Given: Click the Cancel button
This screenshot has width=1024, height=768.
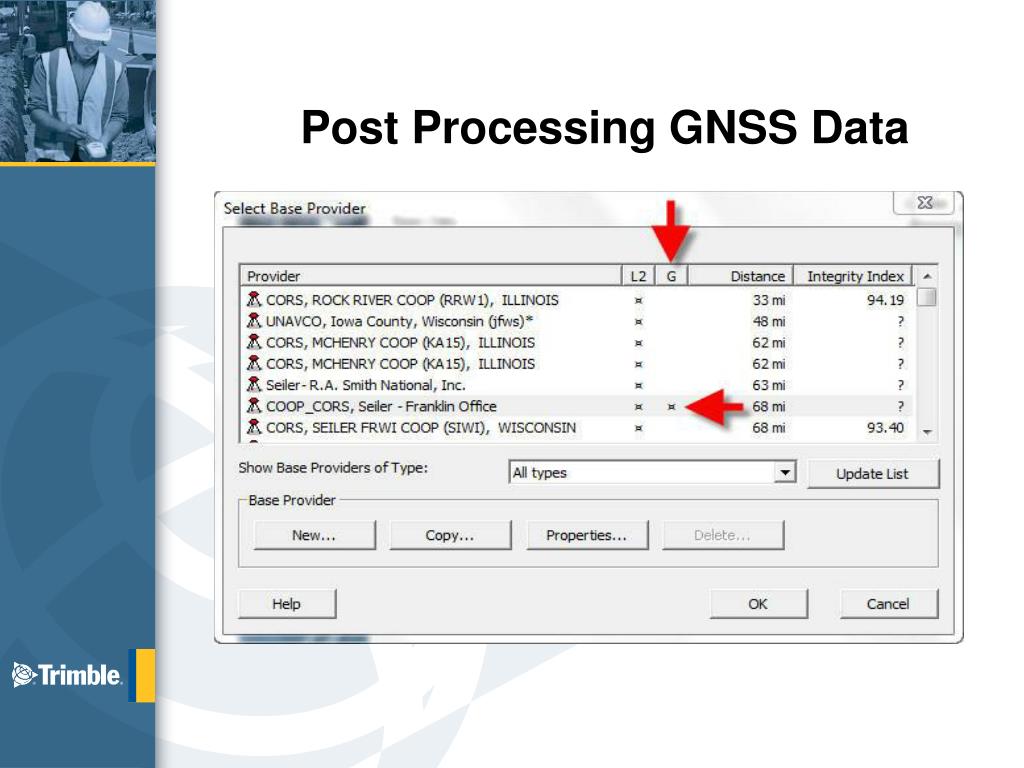Looking at the screenshot, I should click(888, 603).
